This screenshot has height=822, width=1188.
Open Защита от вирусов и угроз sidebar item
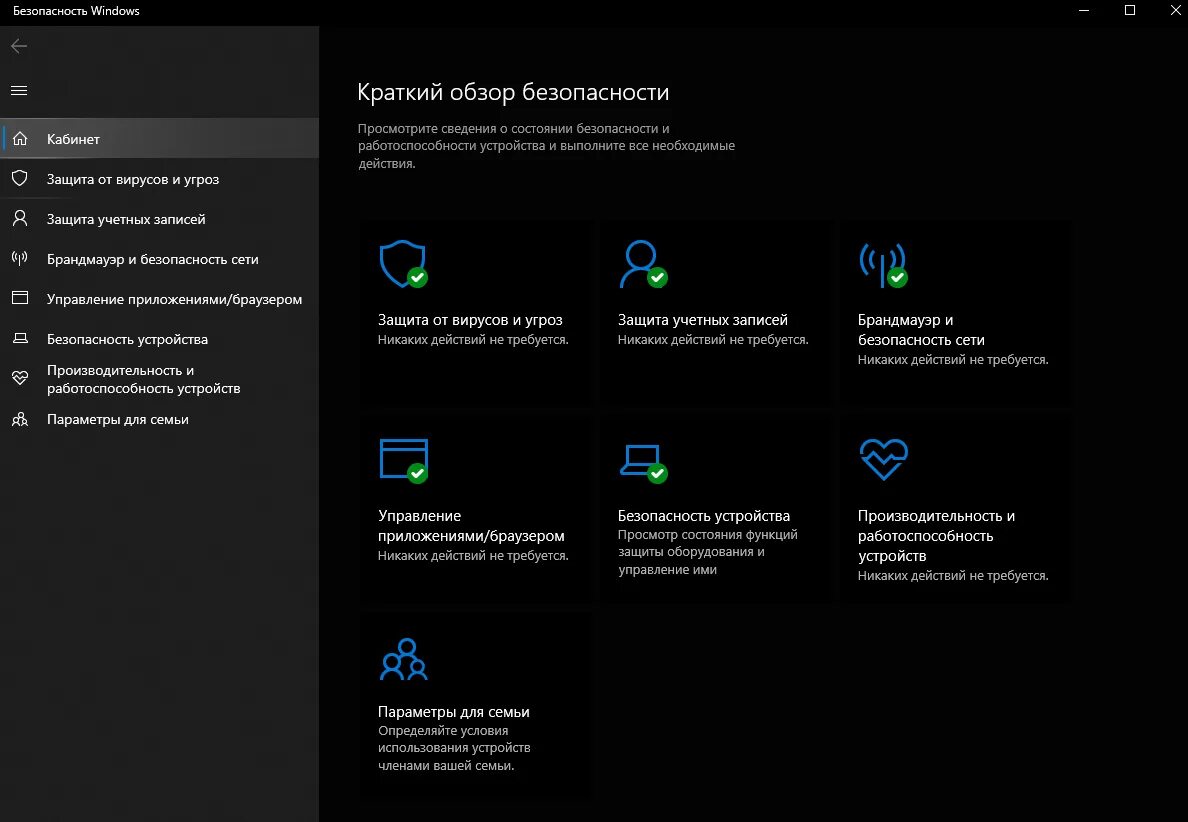[159, 179]
